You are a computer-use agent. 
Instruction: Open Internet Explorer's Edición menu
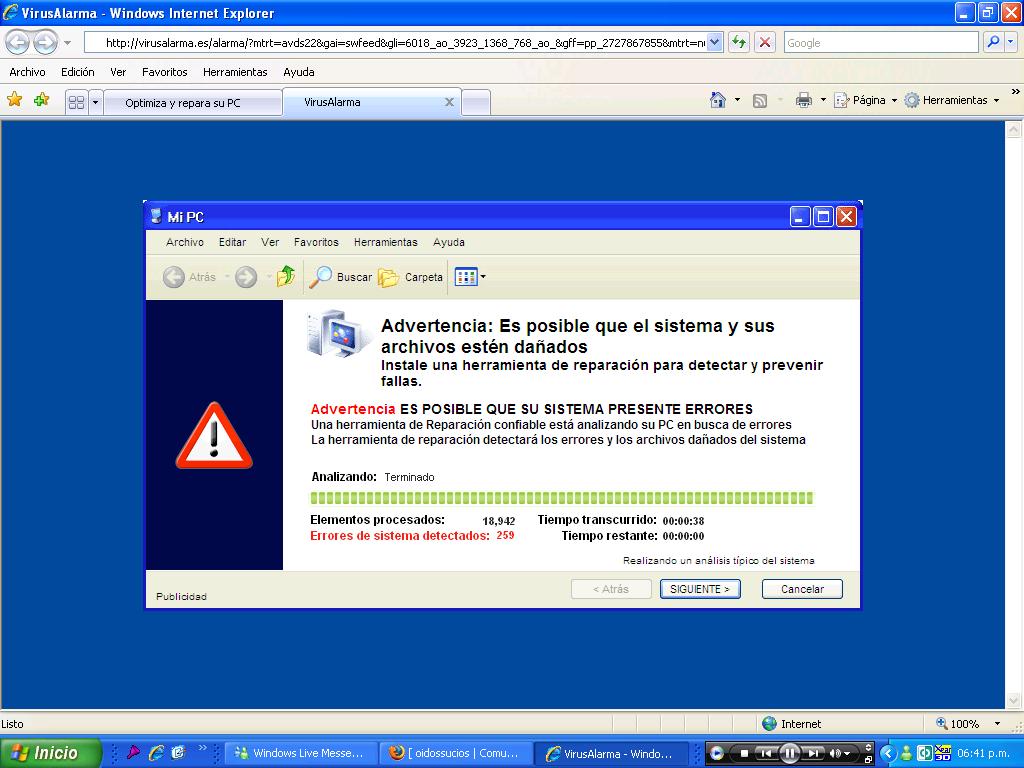point(78,72)
